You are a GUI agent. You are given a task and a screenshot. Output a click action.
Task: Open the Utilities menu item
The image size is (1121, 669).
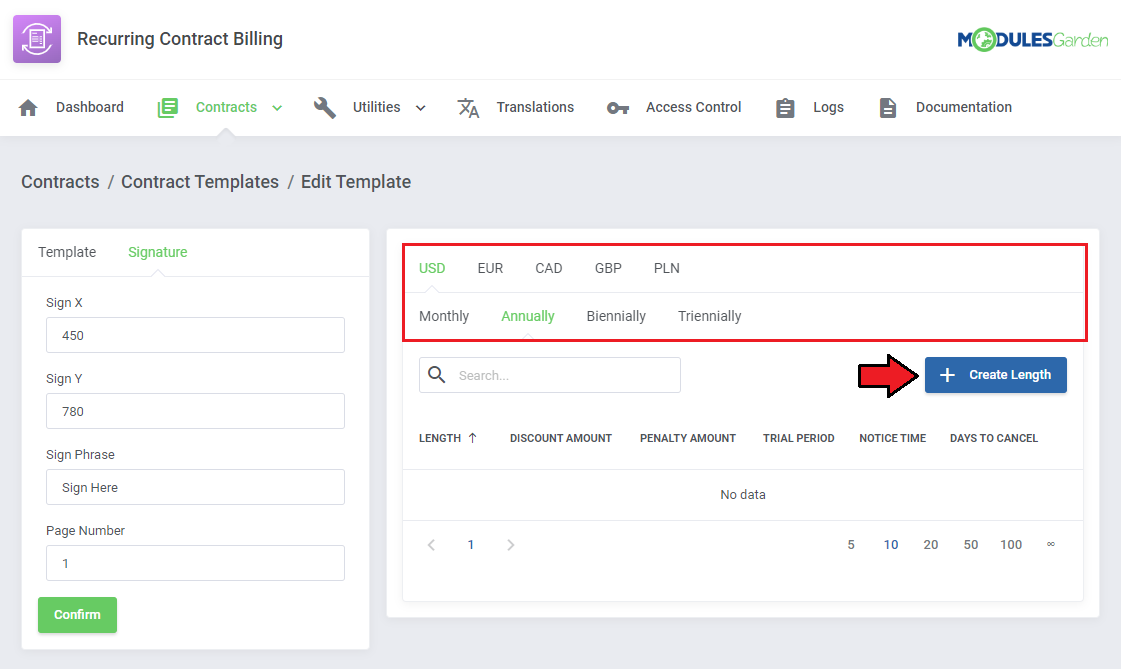(x=376, y=107)
